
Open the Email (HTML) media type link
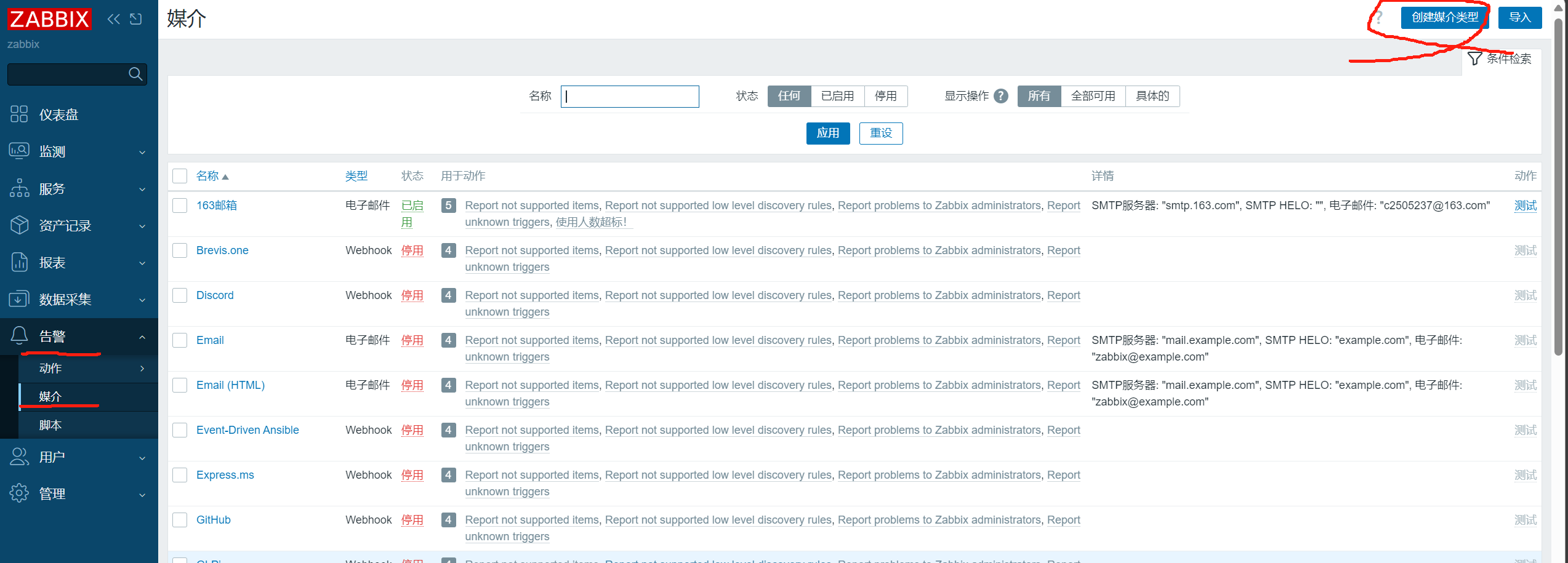click(231, 385)
